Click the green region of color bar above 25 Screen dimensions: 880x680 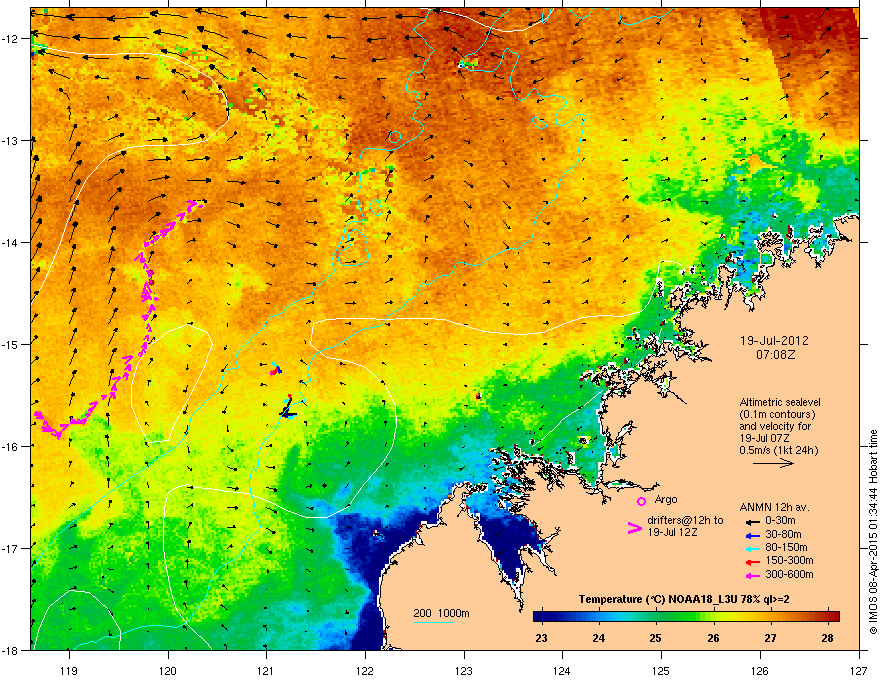pos(656,616)
